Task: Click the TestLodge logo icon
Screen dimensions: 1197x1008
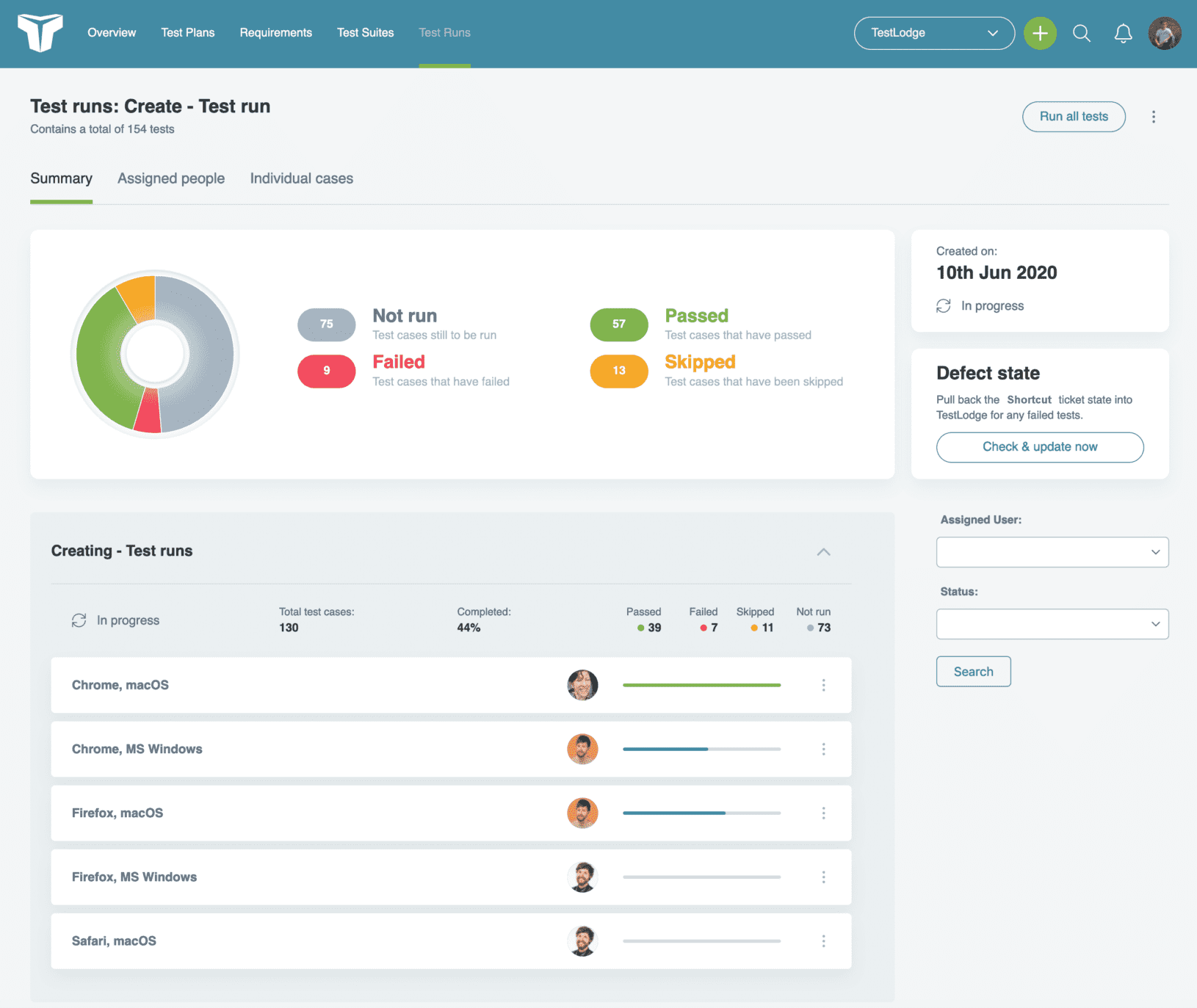Action: pyautogui.click(x=40, y=33)
